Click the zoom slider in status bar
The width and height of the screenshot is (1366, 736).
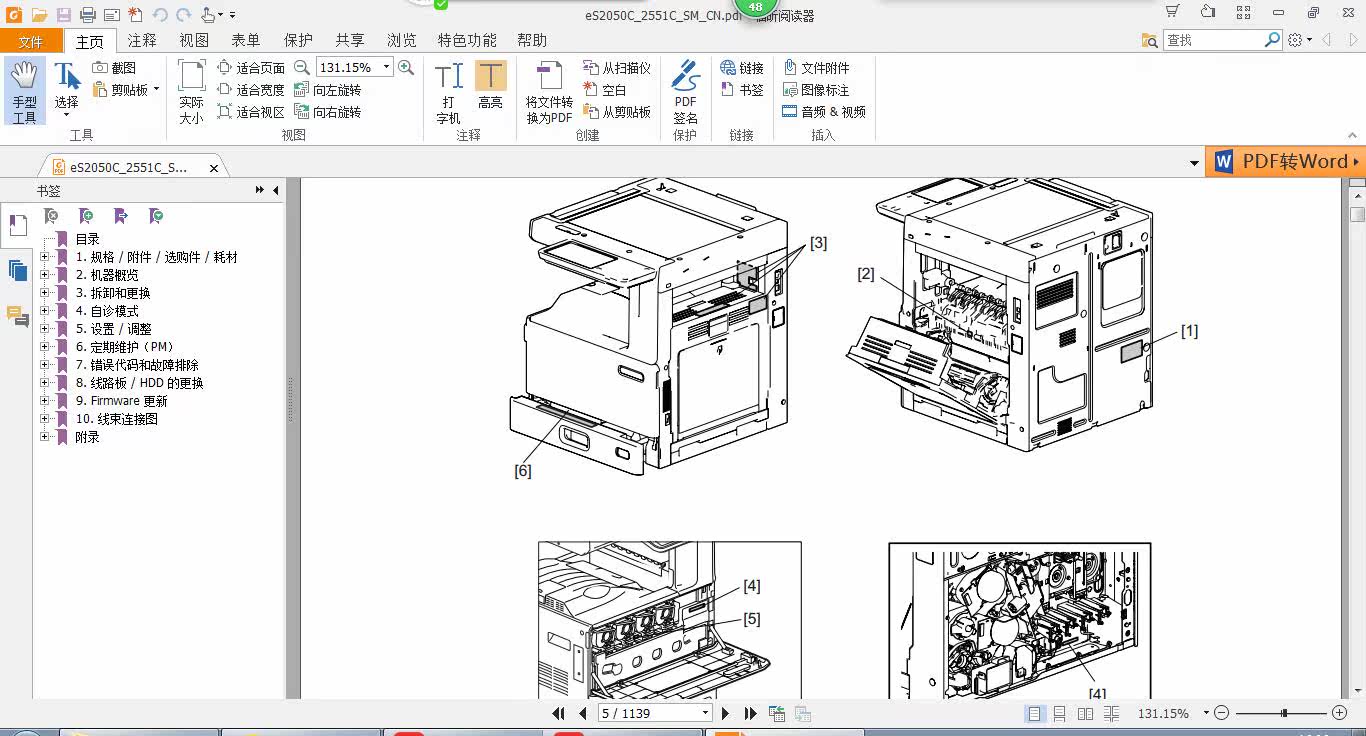click(1284, 714)
